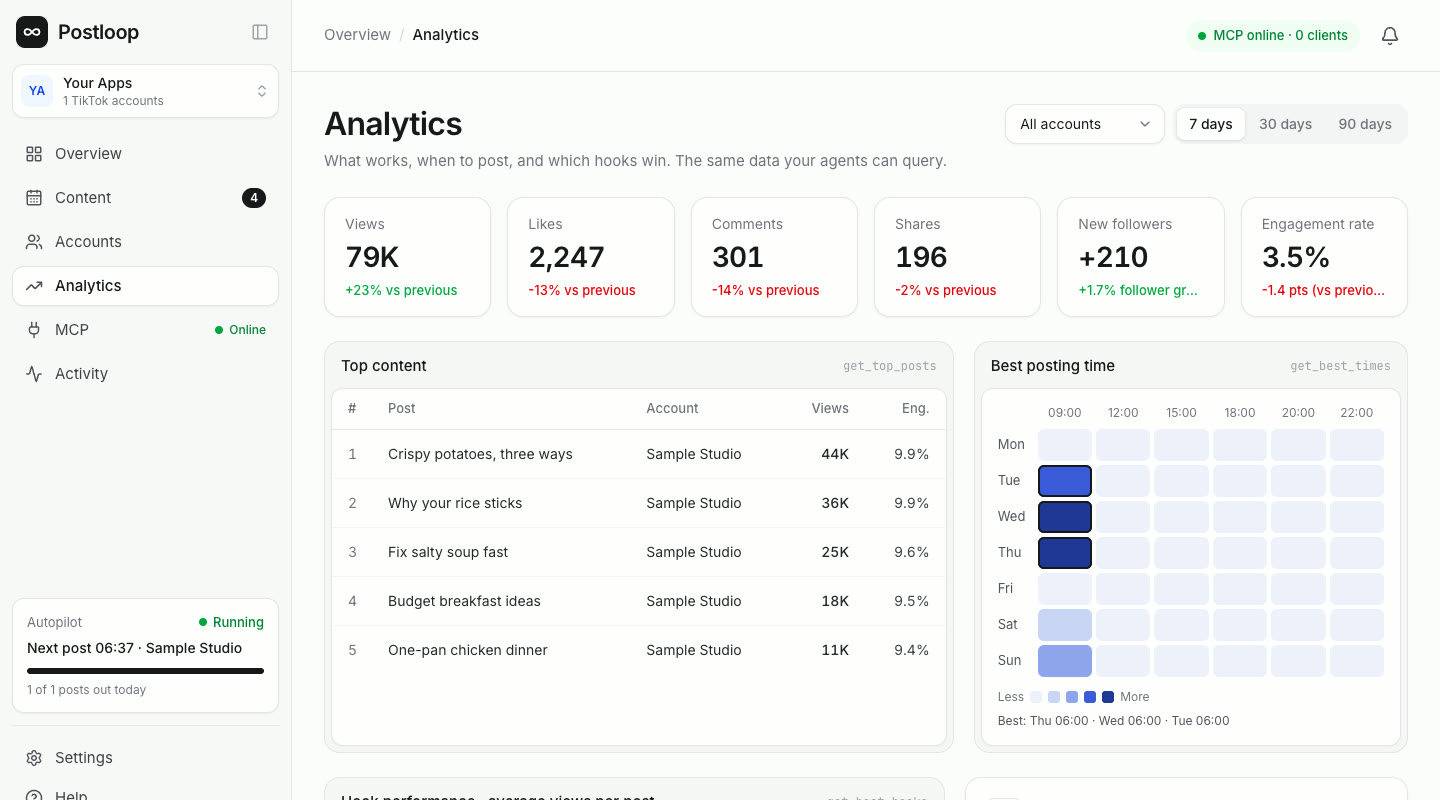This screenshot has height=800, width=1440.
Task: Select the Thursday 09:00 heatmap cell
Action: 1065,553
